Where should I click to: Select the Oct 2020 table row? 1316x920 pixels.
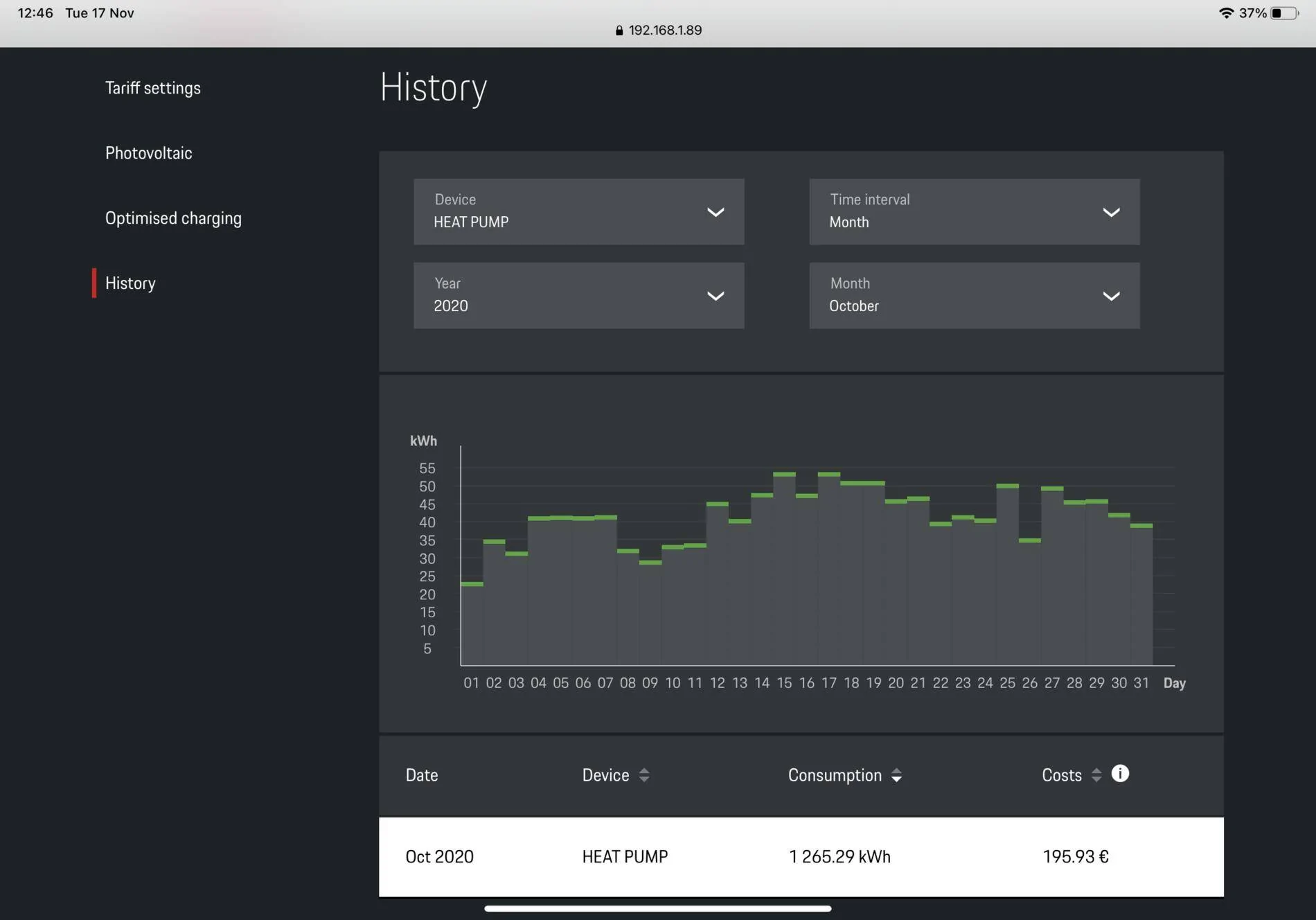(801, 857)
